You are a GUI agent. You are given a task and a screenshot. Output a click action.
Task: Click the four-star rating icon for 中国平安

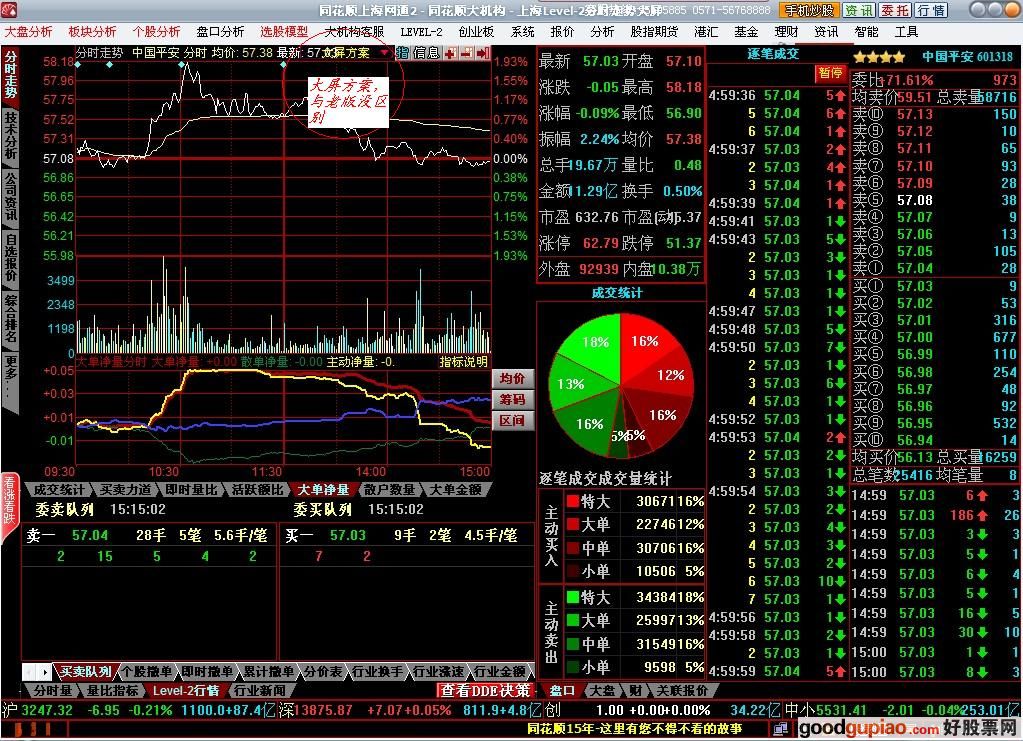pyautogui.click(x=879, y=57)
